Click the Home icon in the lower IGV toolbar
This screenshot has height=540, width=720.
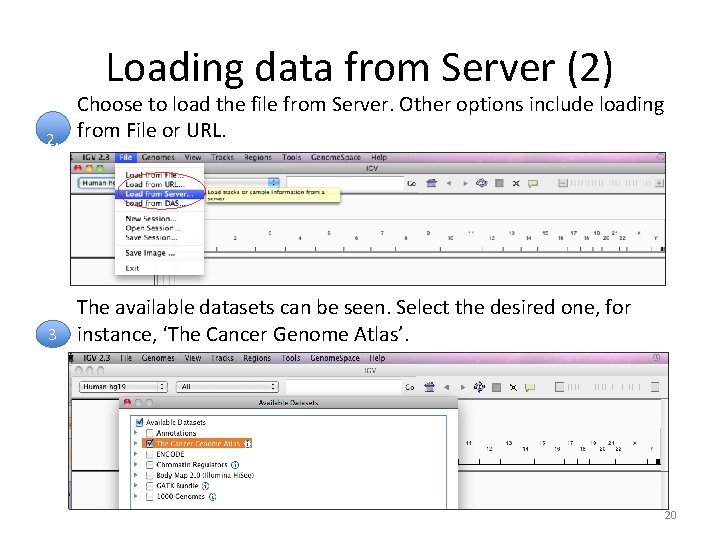click(x=429, y=387)
